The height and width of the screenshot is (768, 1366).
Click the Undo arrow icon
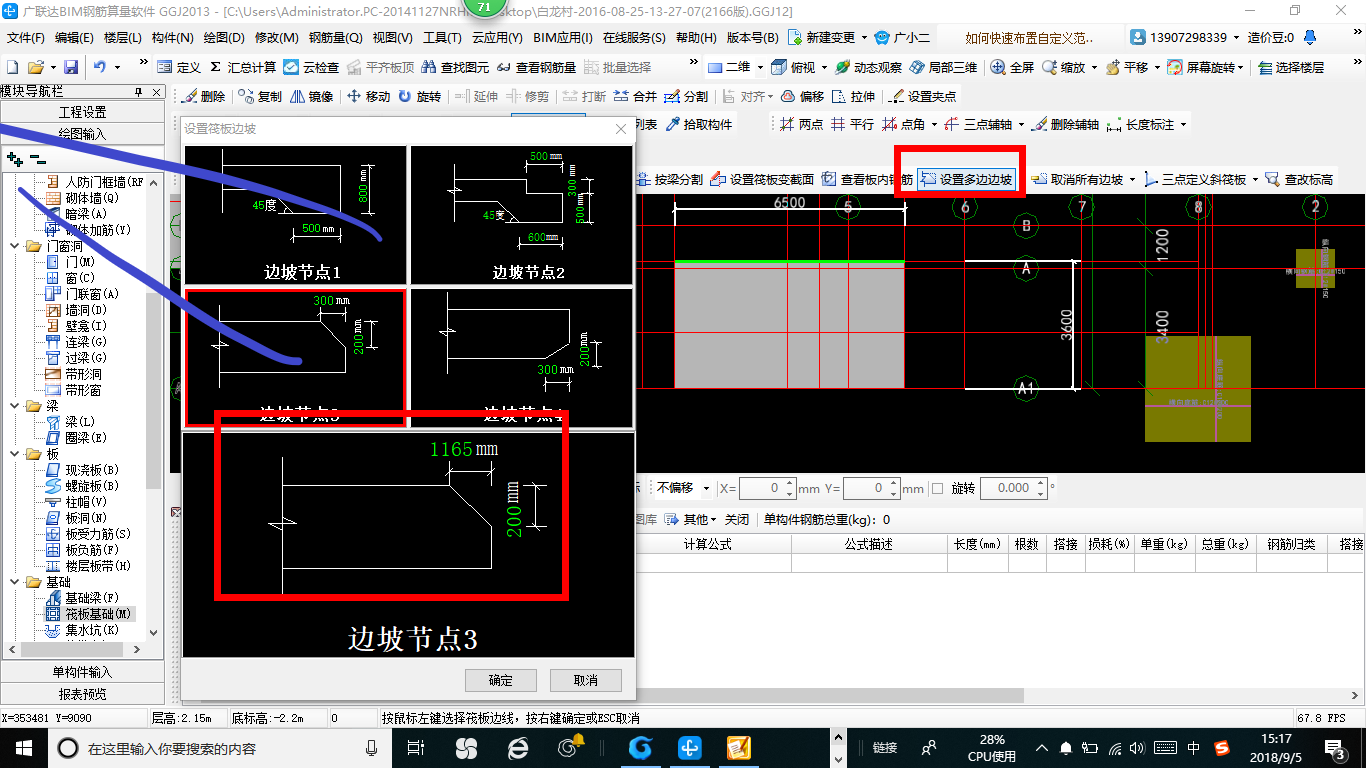(100, 67)
